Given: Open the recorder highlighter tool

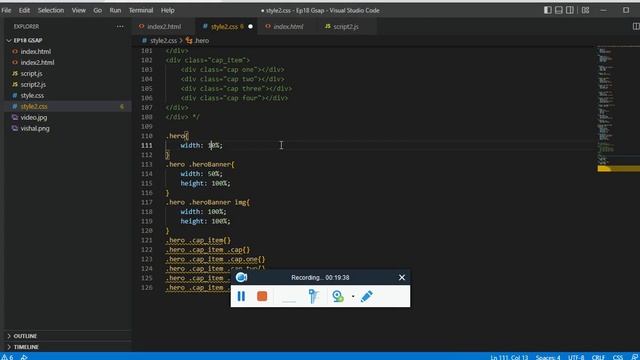Looking at the screenshot, I should [x=313, y=296].
